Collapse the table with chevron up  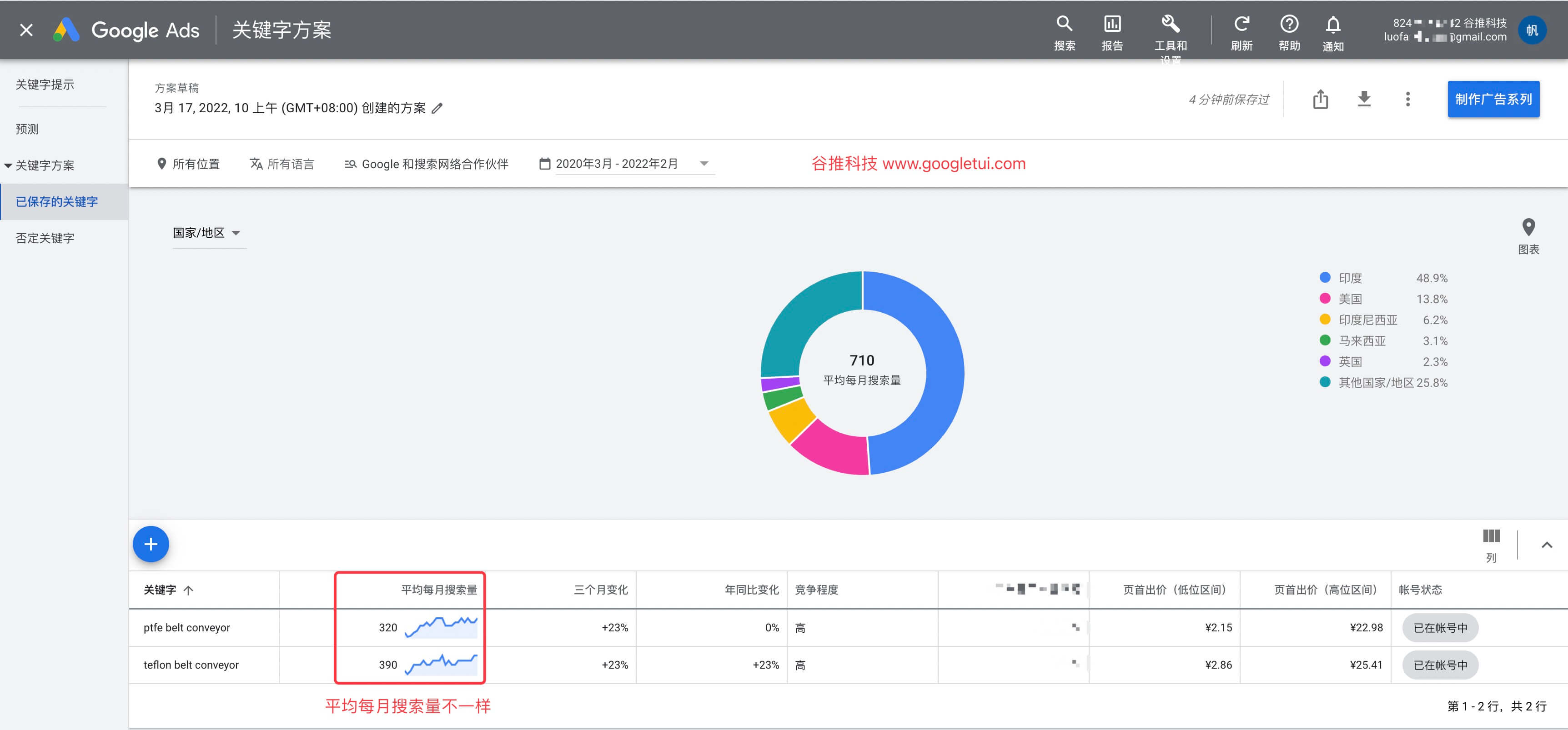coord(1547,545)
